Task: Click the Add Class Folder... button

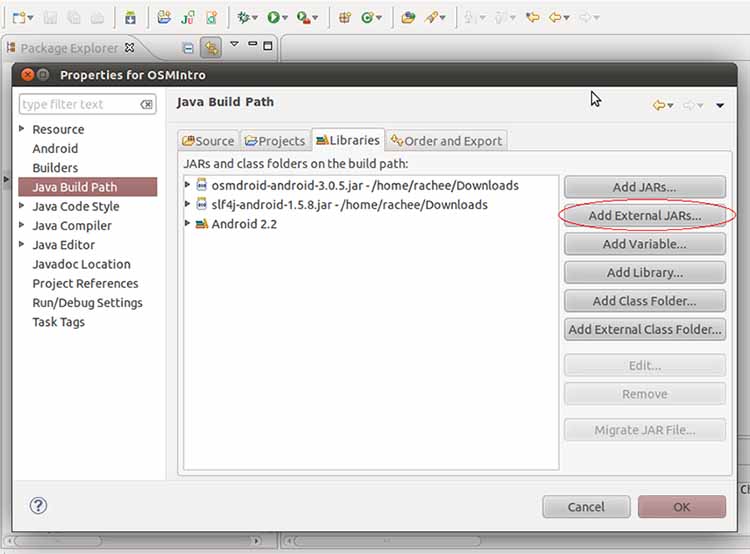Action: tap(645, 301)
